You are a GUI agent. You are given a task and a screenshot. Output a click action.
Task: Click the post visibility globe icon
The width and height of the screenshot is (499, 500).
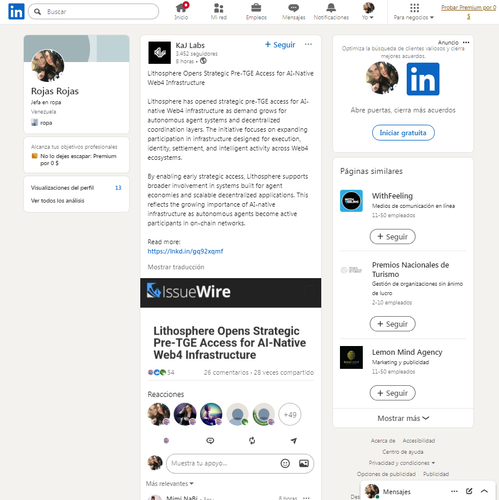coord(203,61)
